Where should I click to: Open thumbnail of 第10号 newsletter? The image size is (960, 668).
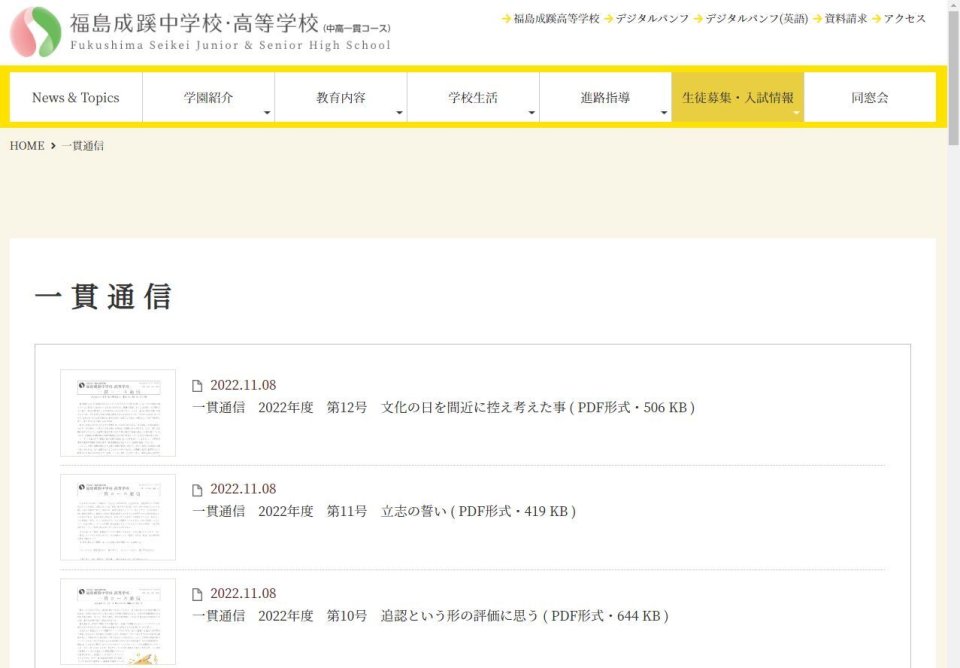(x=118, y=621)
